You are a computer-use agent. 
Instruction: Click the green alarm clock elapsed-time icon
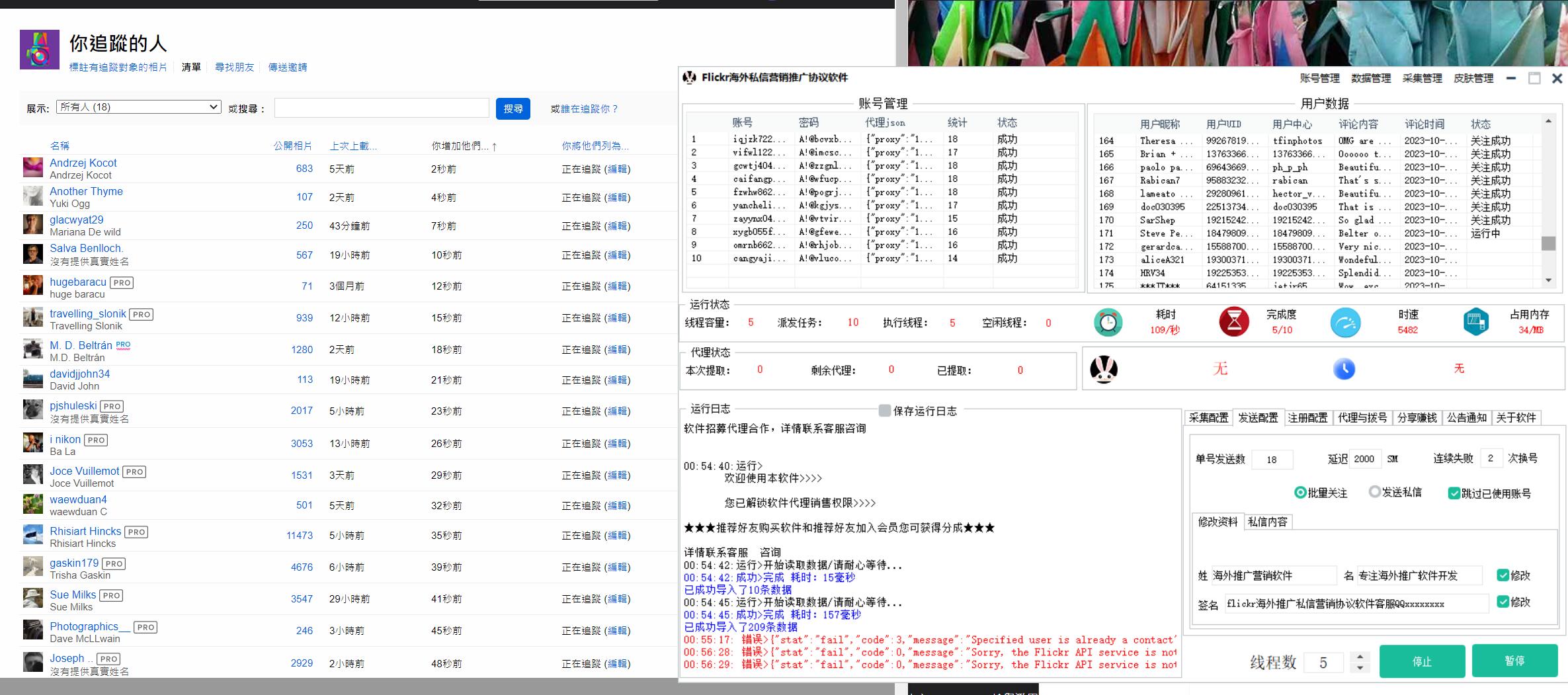[1108, 323]
